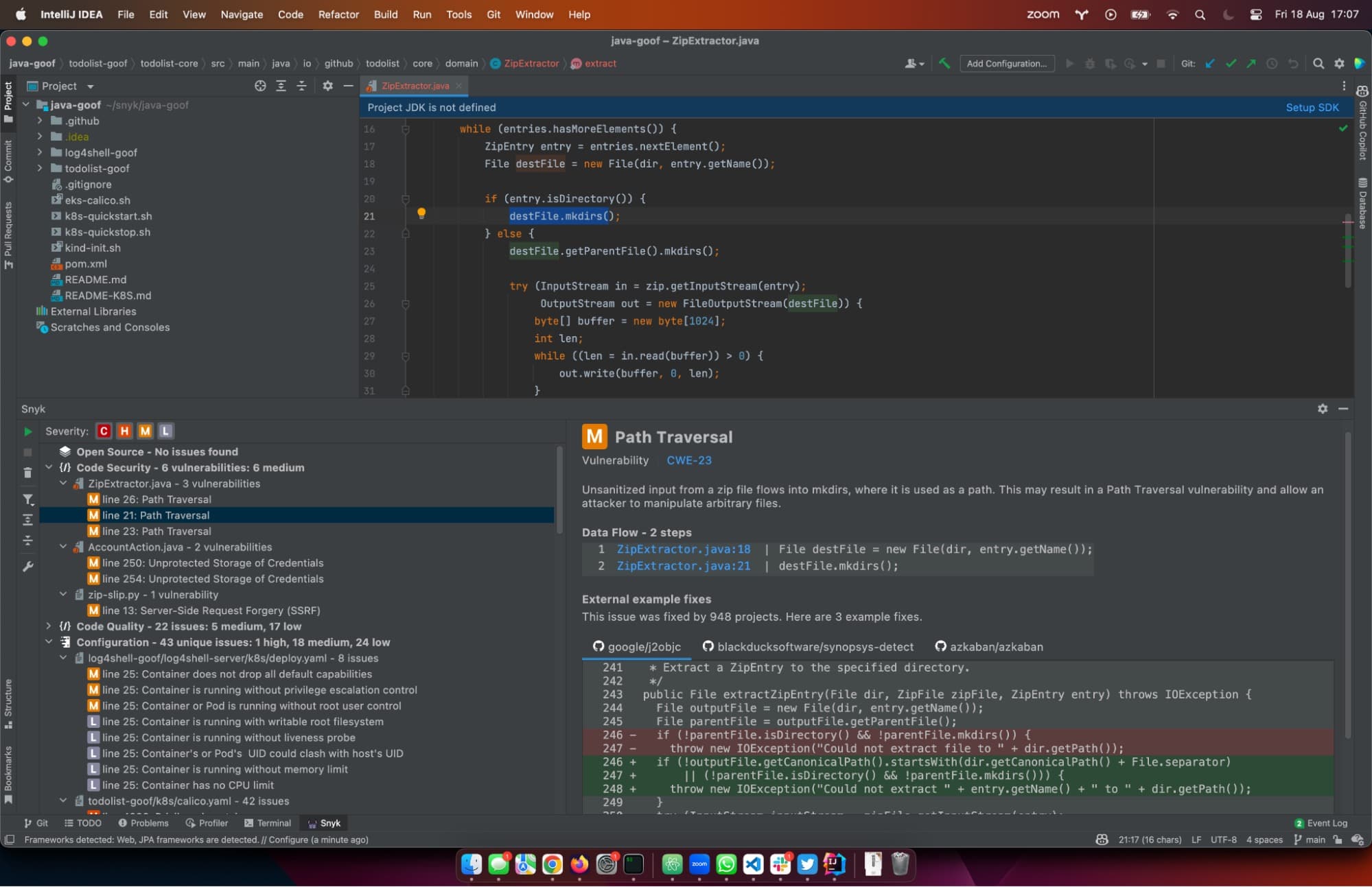Toggle the Structure tool window stripe button
1372x887 pixels.
coord(8,703)
